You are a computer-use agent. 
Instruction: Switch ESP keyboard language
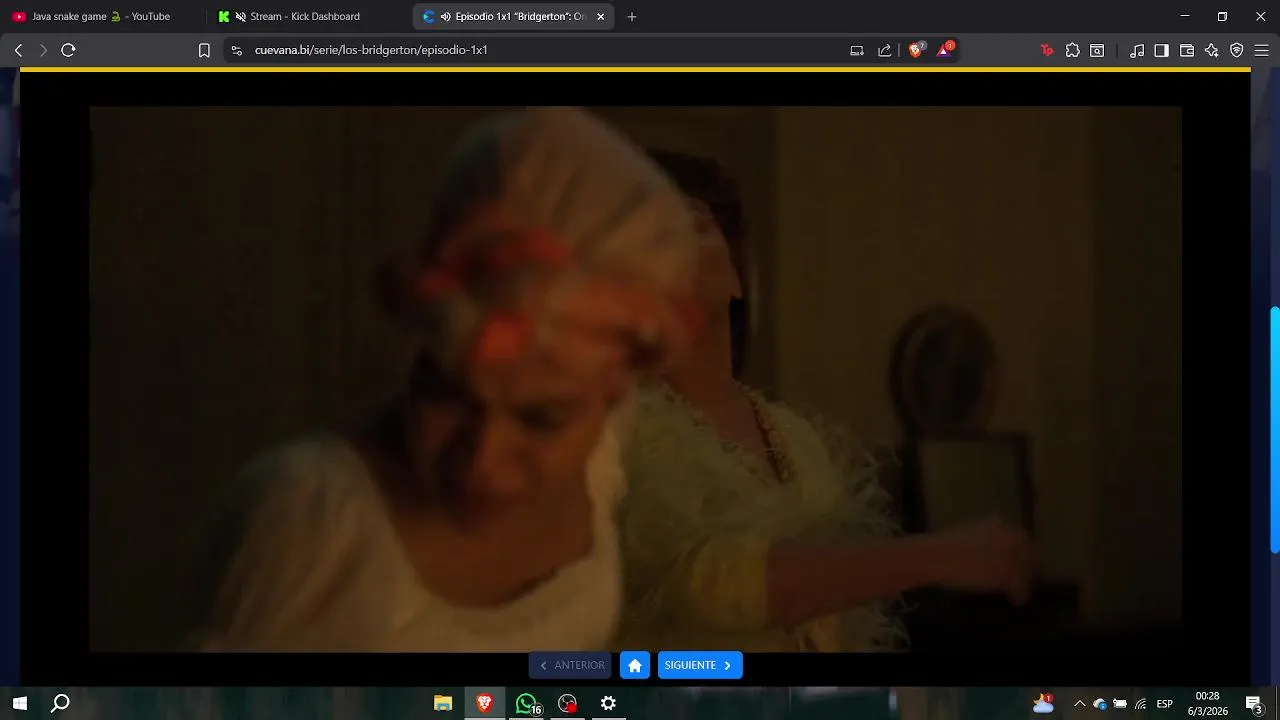1165,704
